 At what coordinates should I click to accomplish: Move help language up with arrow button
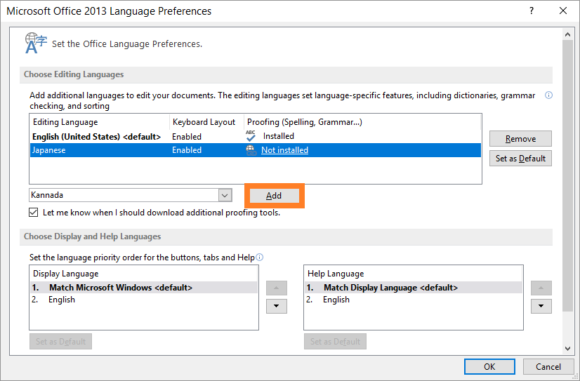point(541,288)
